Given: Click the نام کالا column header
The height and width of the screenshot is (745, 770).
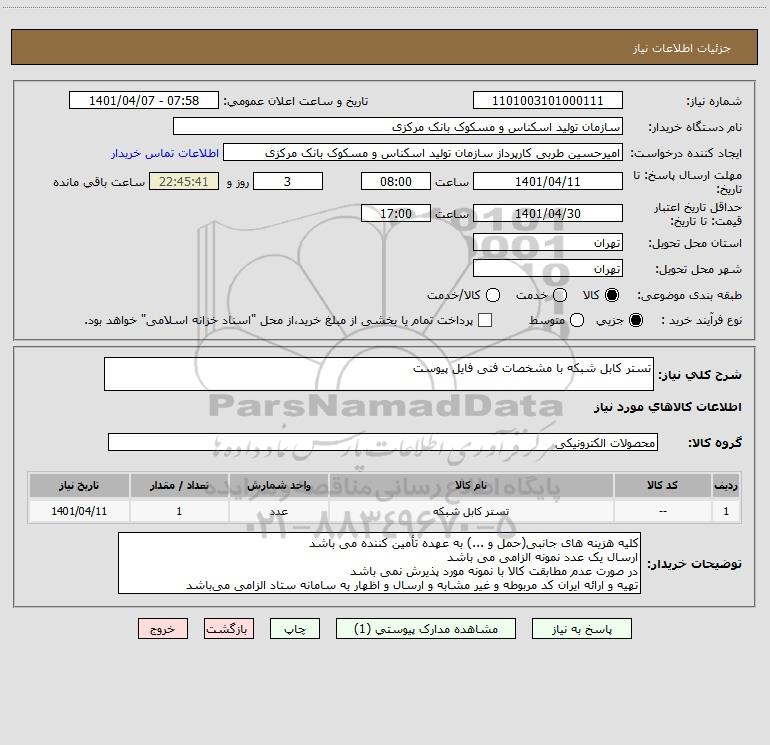Looking at the screenshot, I should [471, 485].
